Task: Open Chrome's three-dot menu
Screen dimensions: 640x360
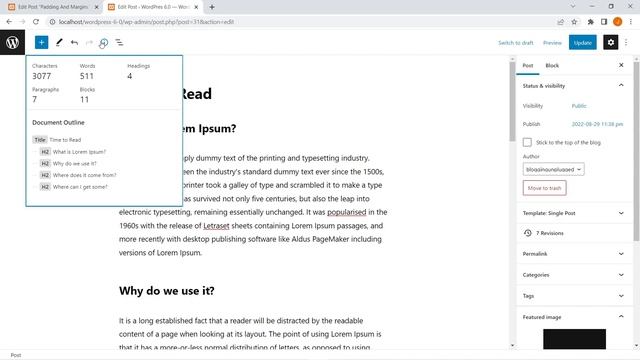Action: coord(631,22)
